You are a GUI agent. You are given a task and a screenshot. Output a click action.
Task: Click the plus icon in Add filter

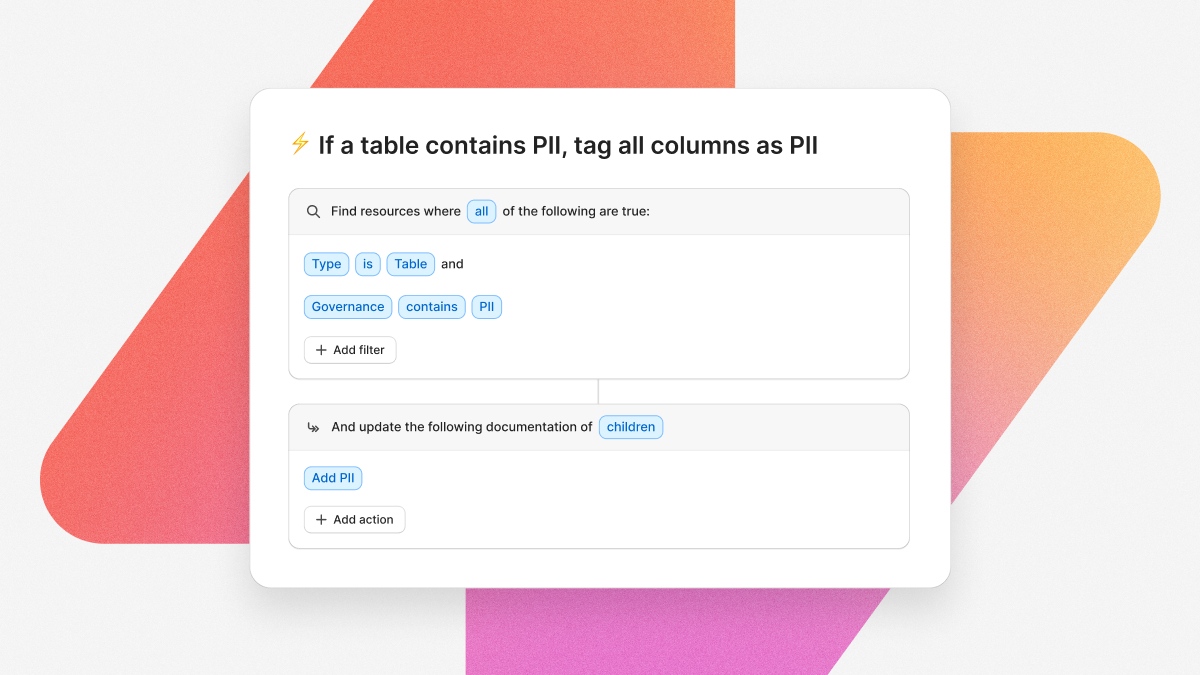321,350
